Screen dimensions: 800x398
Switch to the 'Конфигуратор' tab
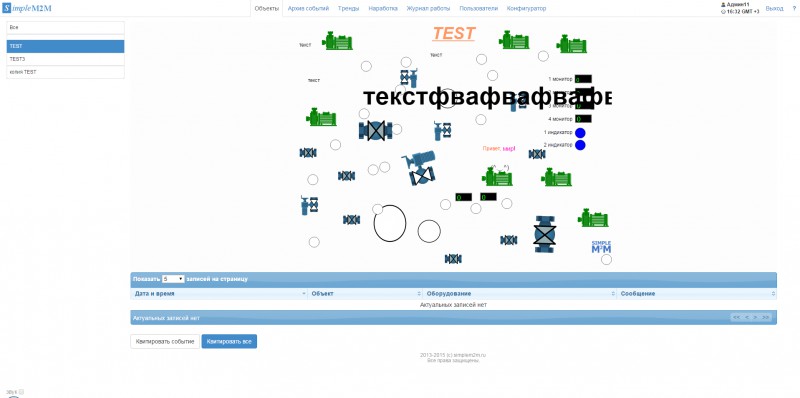[x=526, y=9]
